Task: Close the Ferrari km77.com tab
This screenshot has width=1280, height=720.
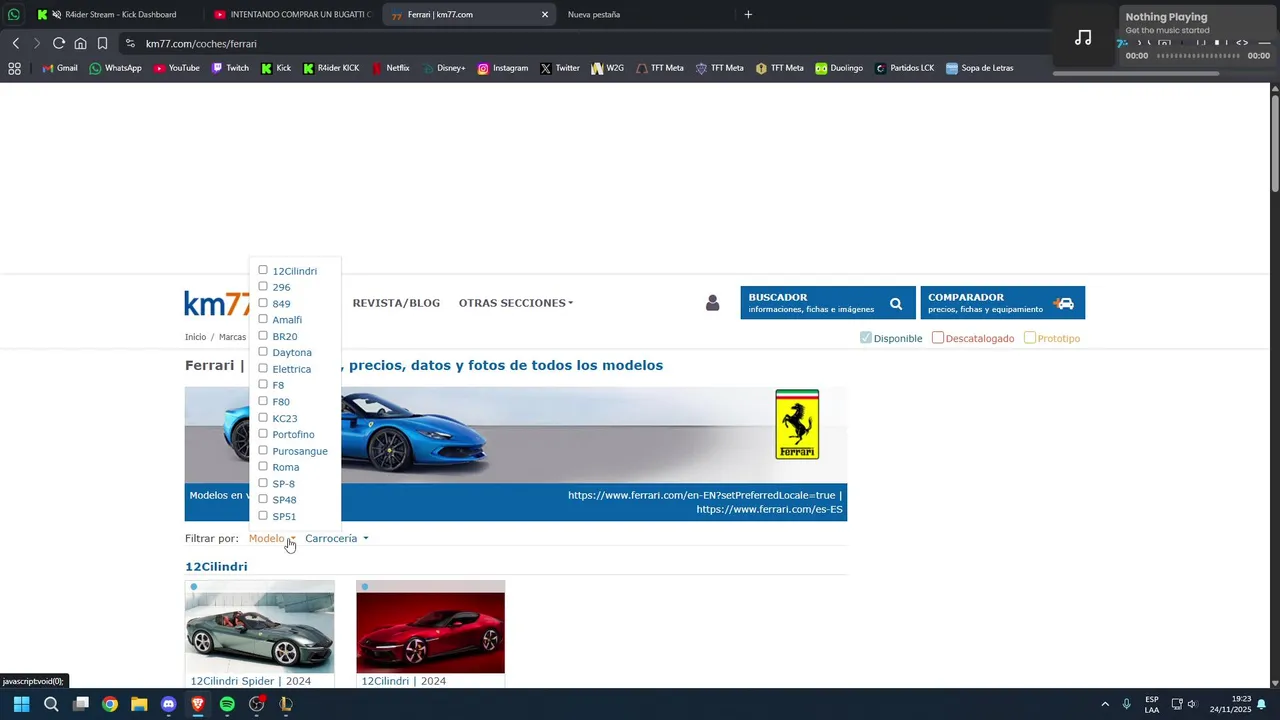Action: (545, 15)
